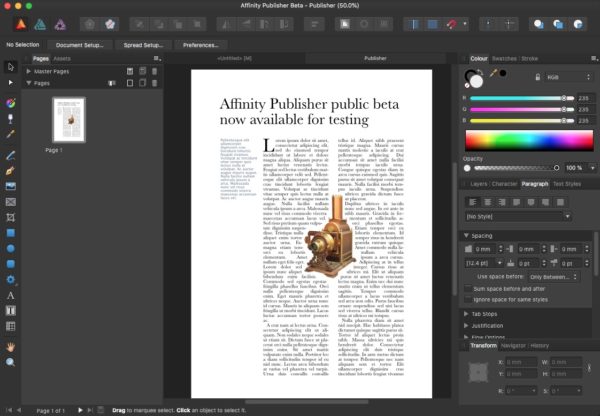Switch to the Photo persona icon
This screenshot has width=600, height=416.
(x=60, y=24)
